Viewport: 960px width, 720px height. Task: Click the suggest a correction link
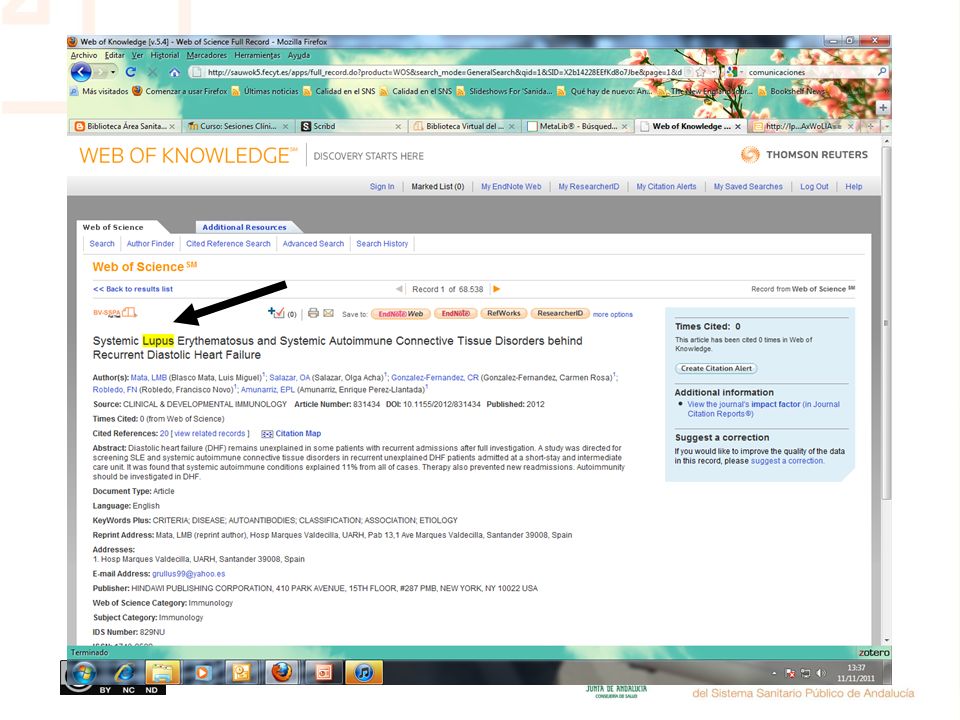click(787, 461)
